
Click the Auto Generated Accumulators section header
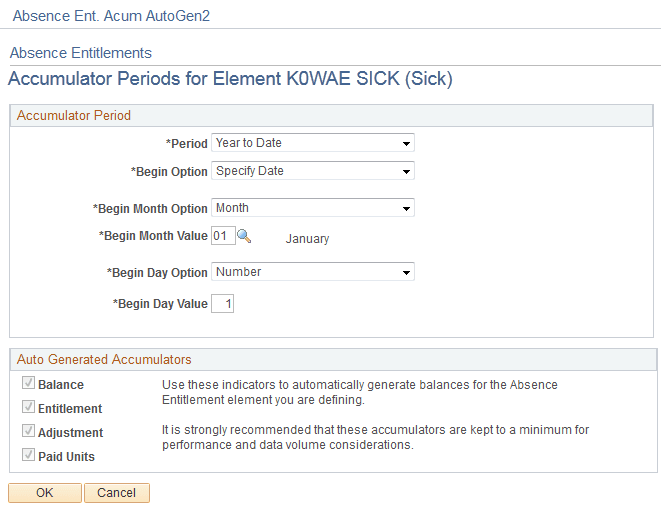pyautogui.click(x=104, y=359)
